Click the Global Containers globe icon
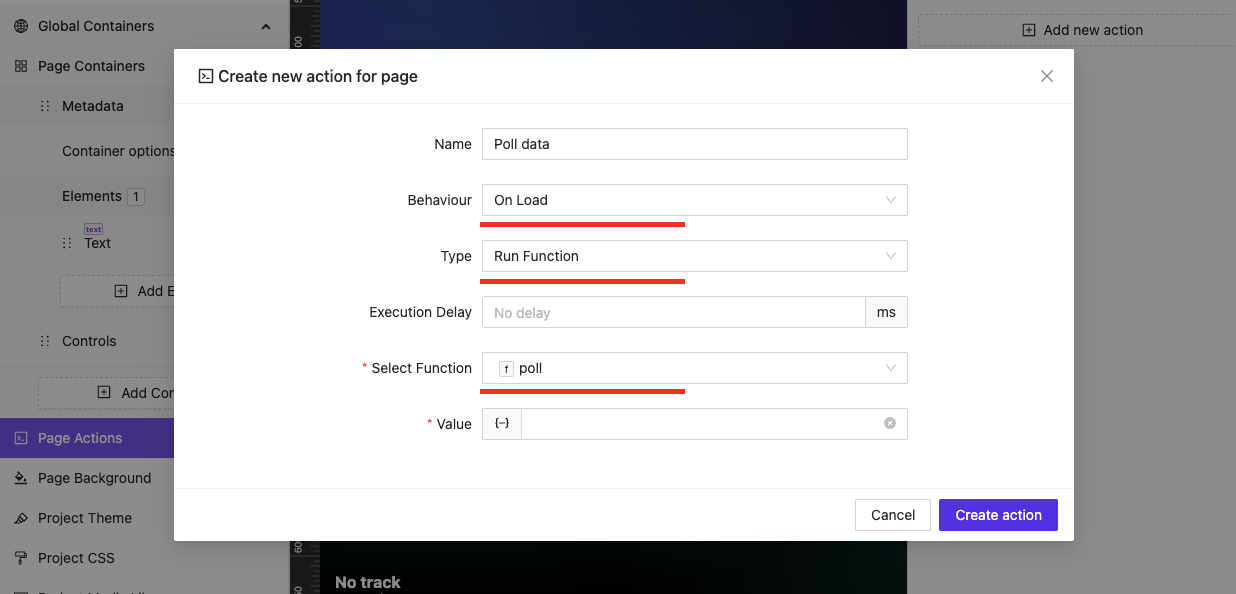This screenshot has height=594, width=1236. pyautogui.click(x=21, y=26)
